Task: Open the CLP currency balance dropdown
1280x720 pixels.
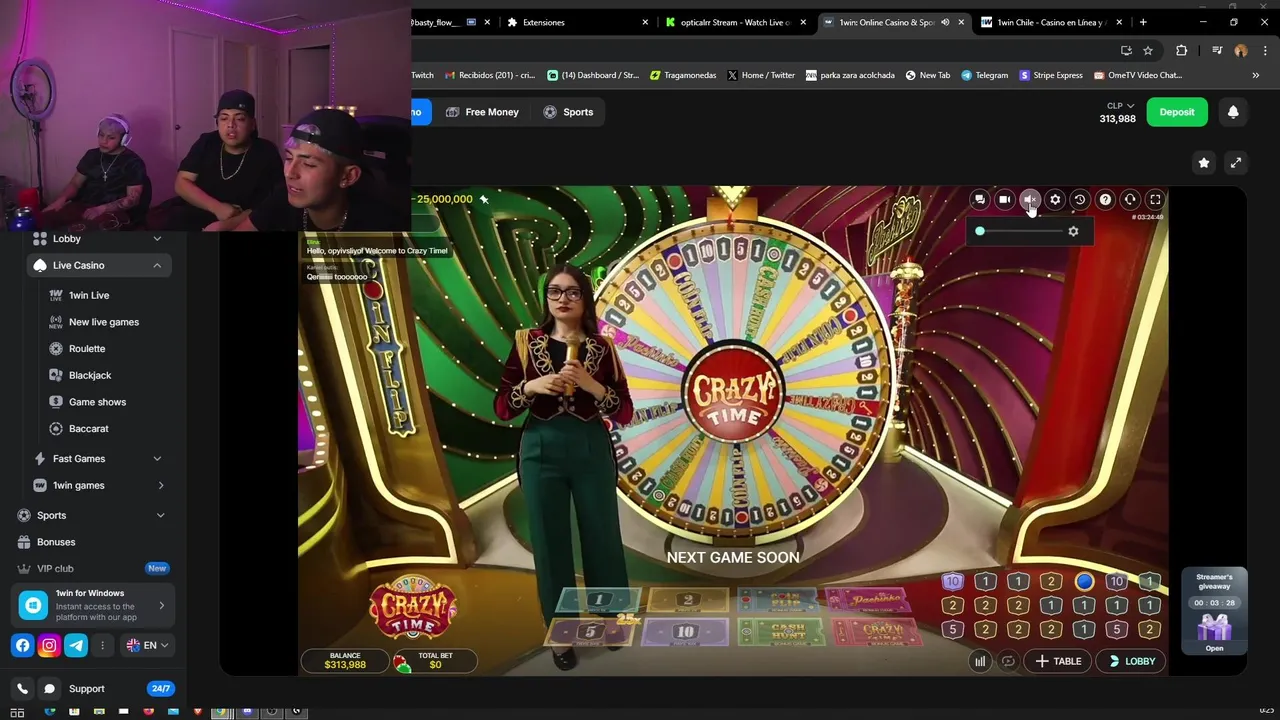Action: (x=1119, y=112)
